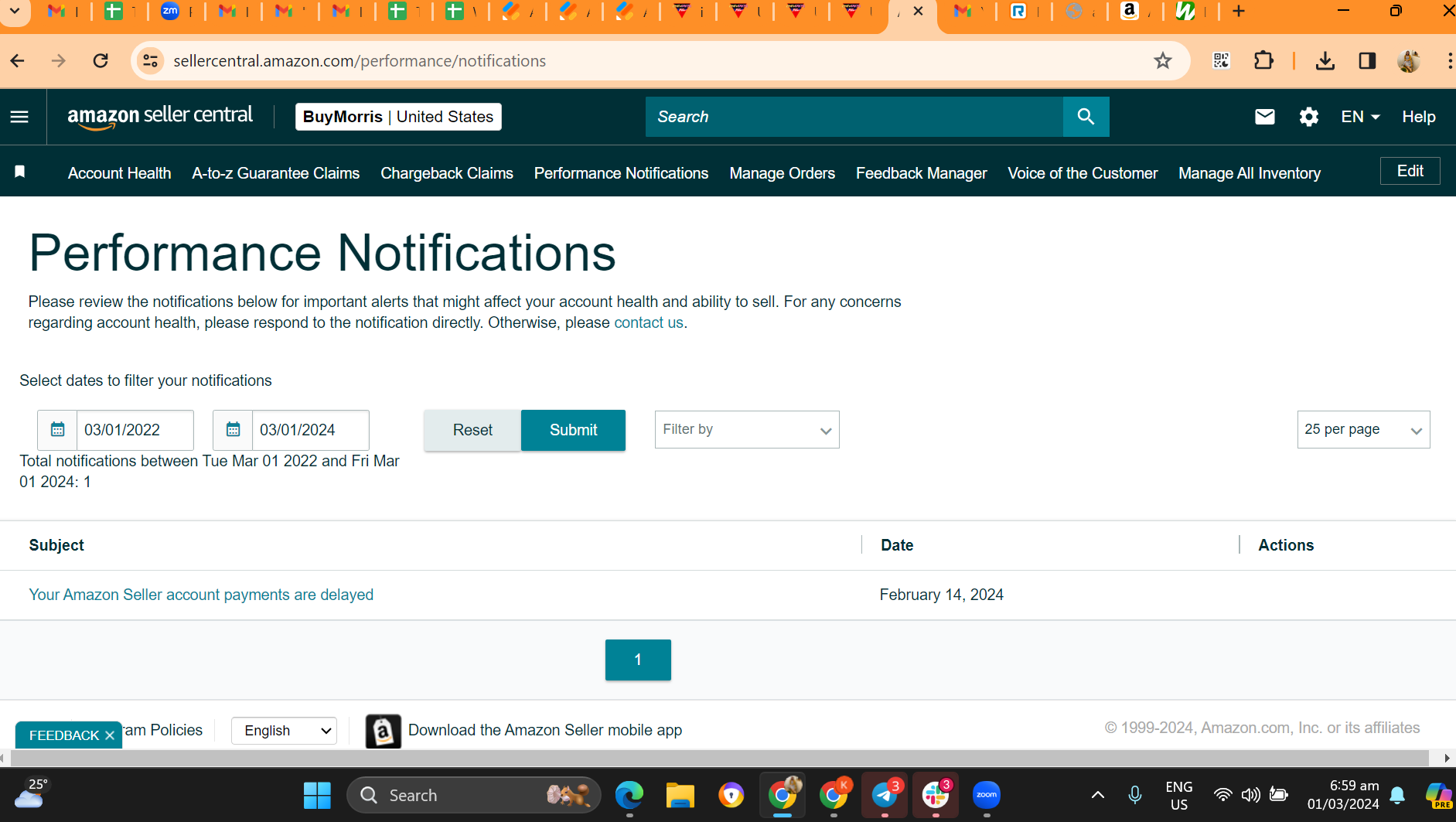Open the start date calendar picker icon
Viewport: 1456px width, 822px height.
pos(58,430)
